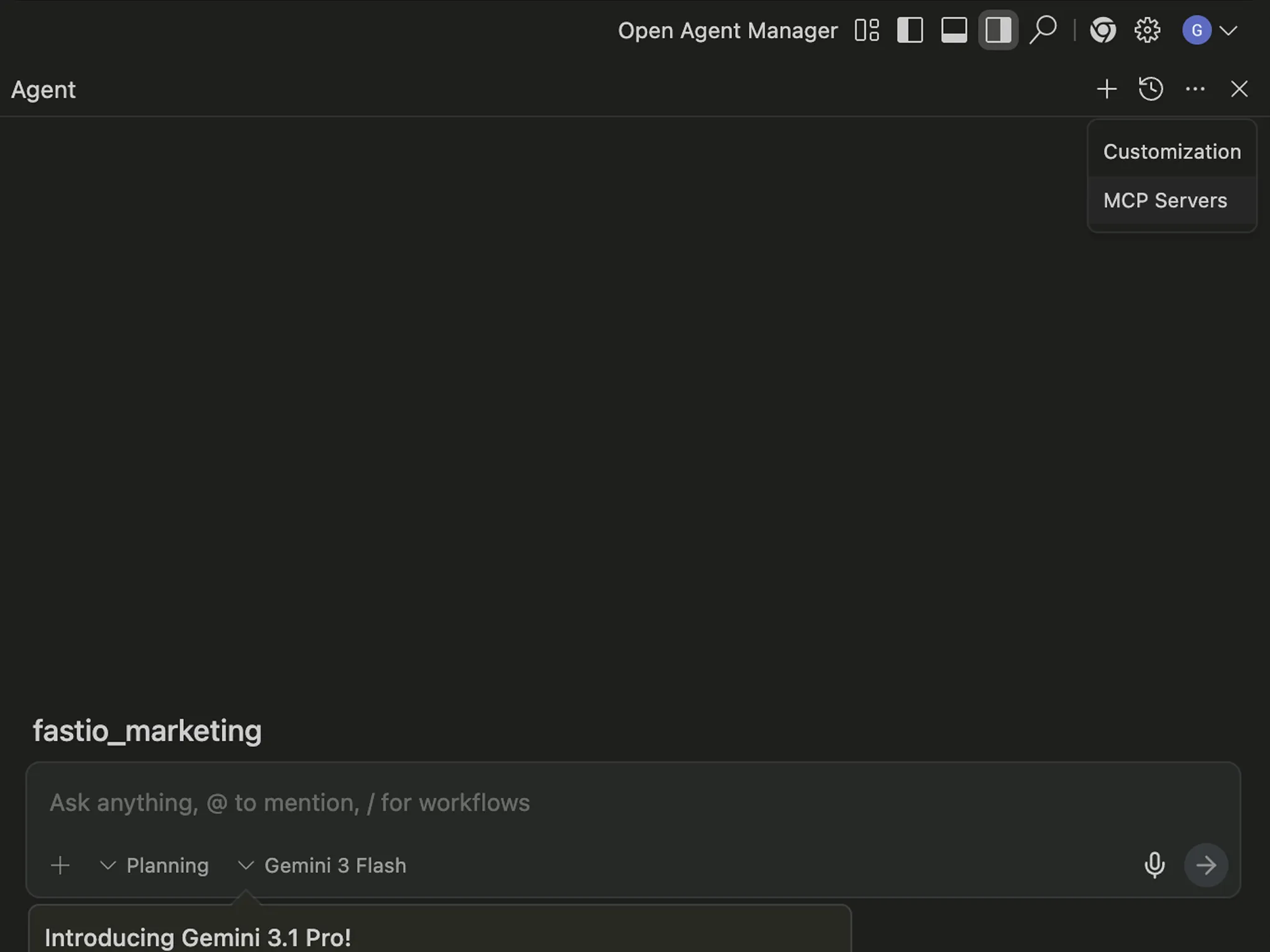
Task: Open the more options menu
Action: coord(1195,89)
